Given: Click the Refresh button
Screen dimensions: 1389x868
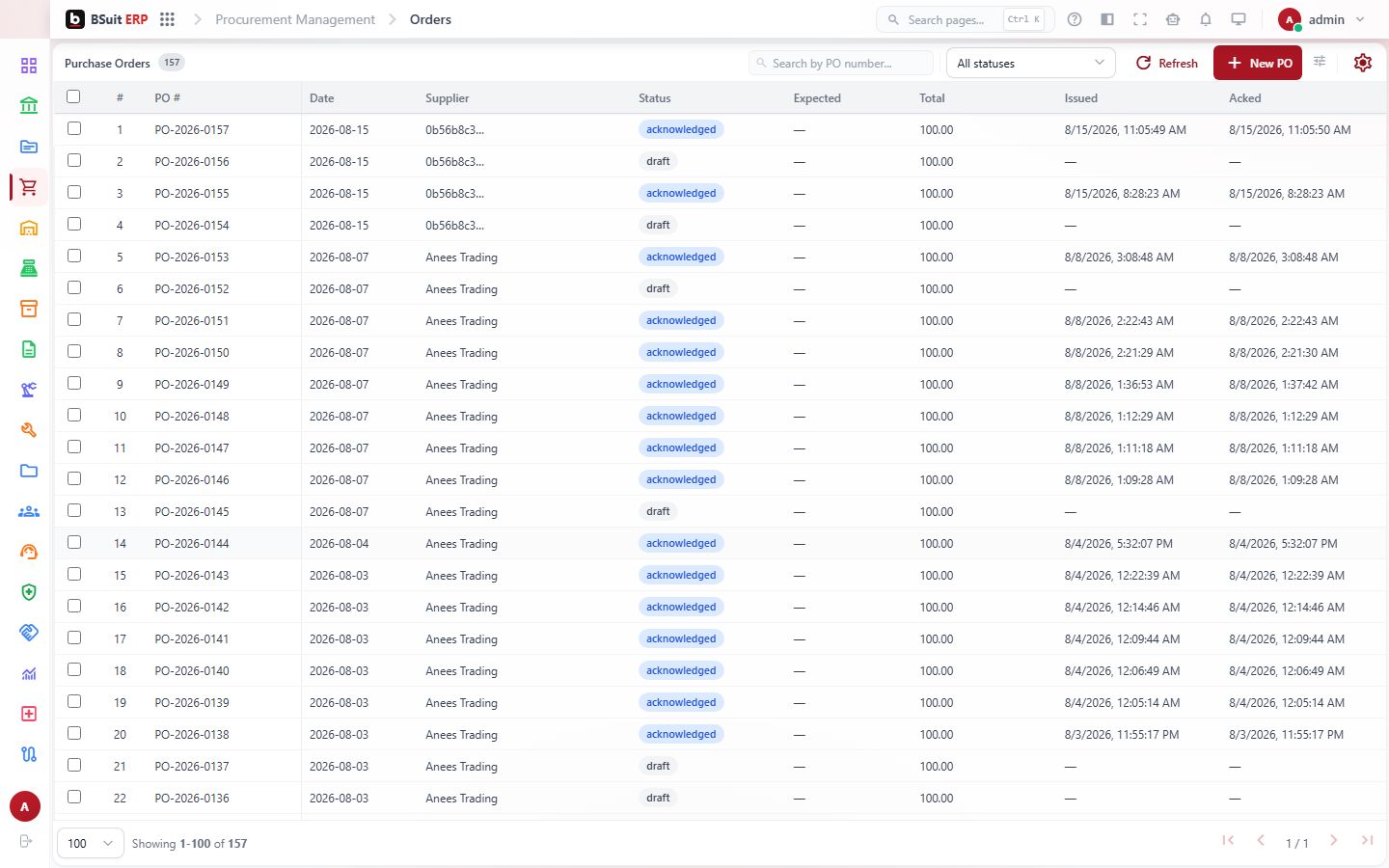Looking at the screenshot, I should tap(1166, 63).
